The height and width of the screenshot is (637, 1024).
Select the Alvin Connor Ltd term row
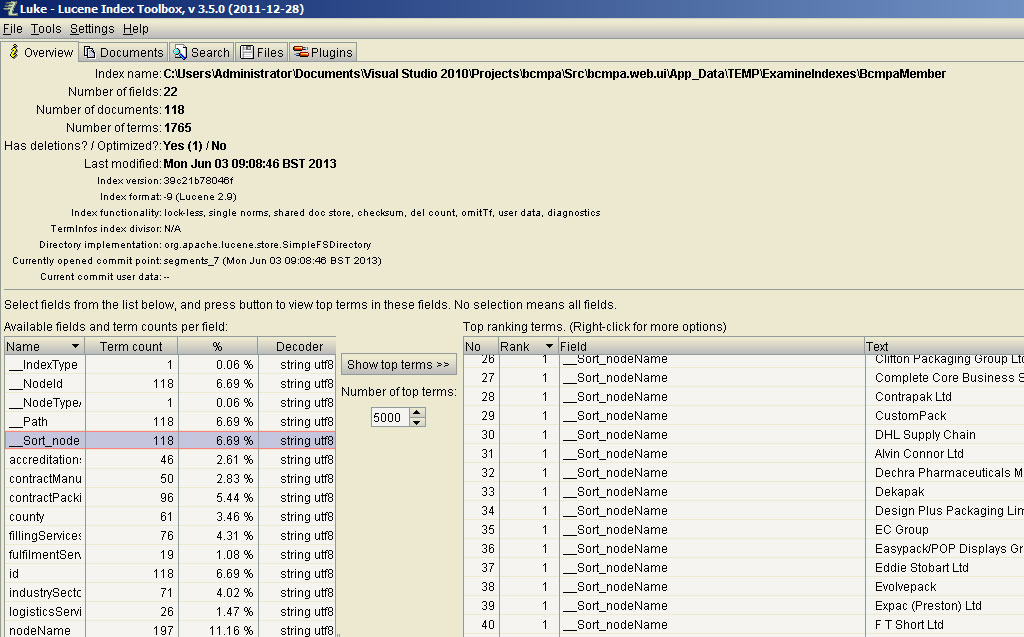click(744, 453)
